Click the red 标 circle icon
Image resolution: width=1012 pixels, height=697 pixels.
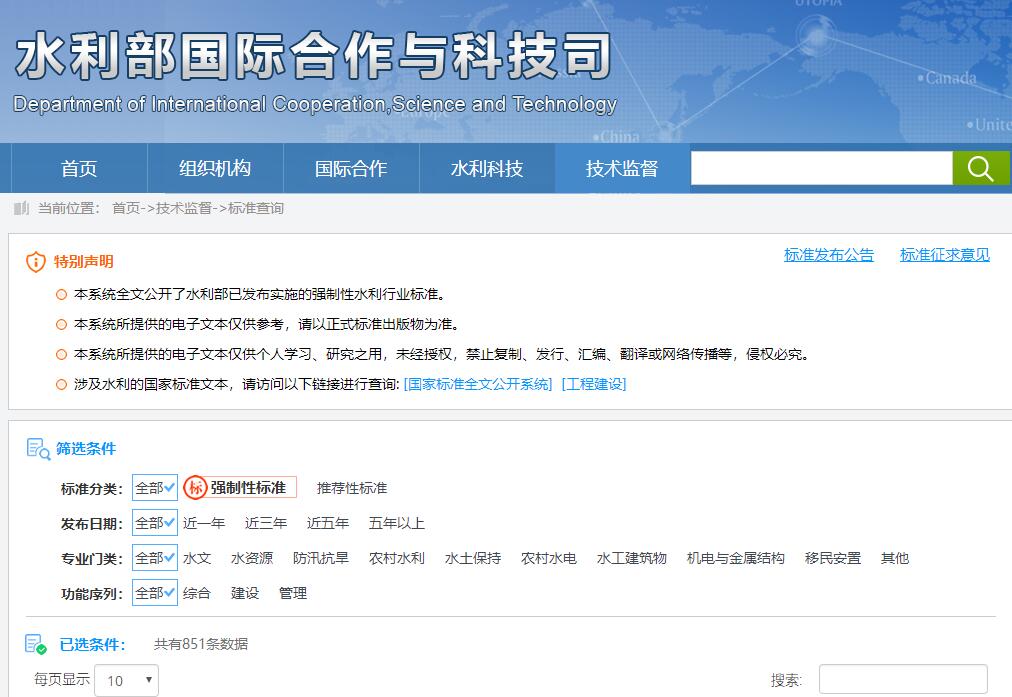click(x=195, y=488)
